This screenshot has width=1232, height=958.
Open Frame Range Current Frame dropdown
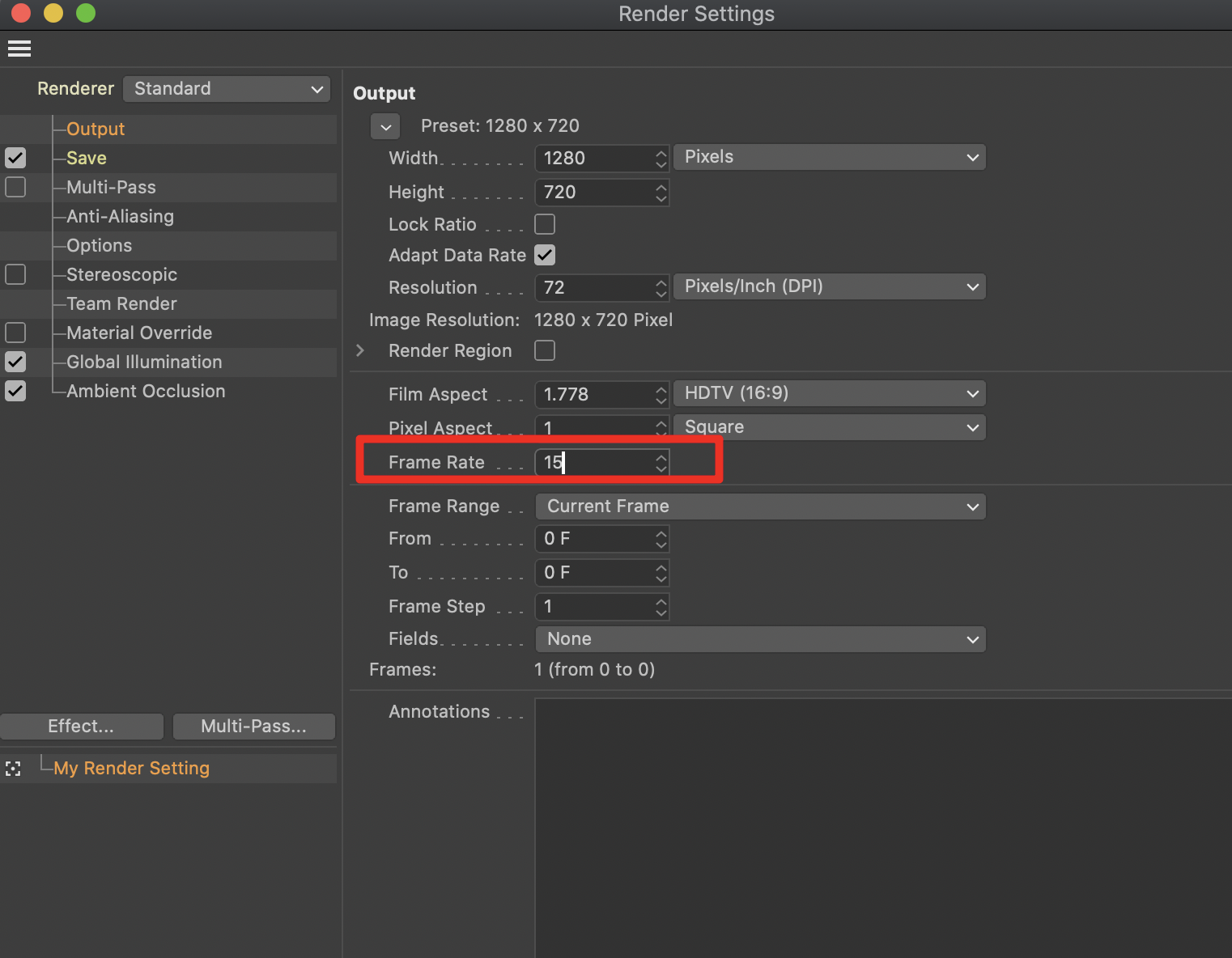tap(761, 507)
